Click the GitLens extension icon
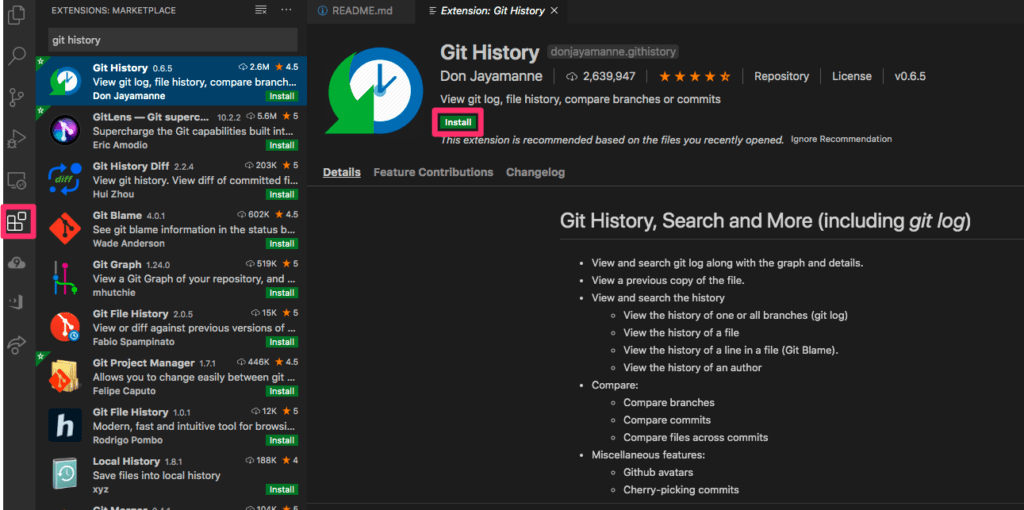This screenshot has height=510, width=1024. (65, 130)
